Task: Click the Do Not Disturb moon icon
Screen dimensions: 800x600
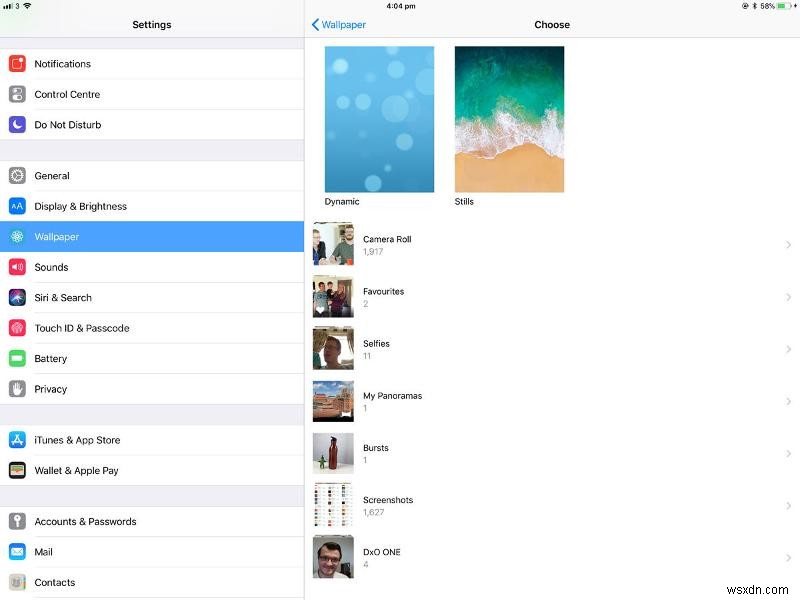Action: pyautogui.click(x=17, y=124)
